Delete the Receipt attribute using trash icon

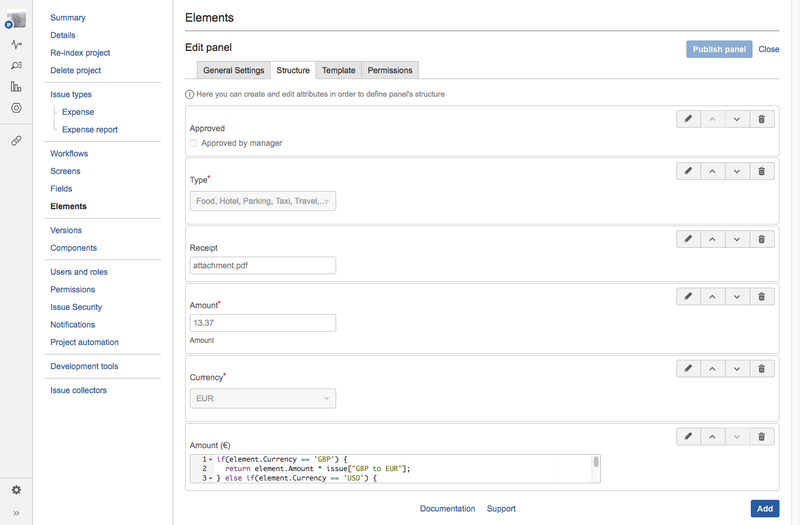click(761, 239)
